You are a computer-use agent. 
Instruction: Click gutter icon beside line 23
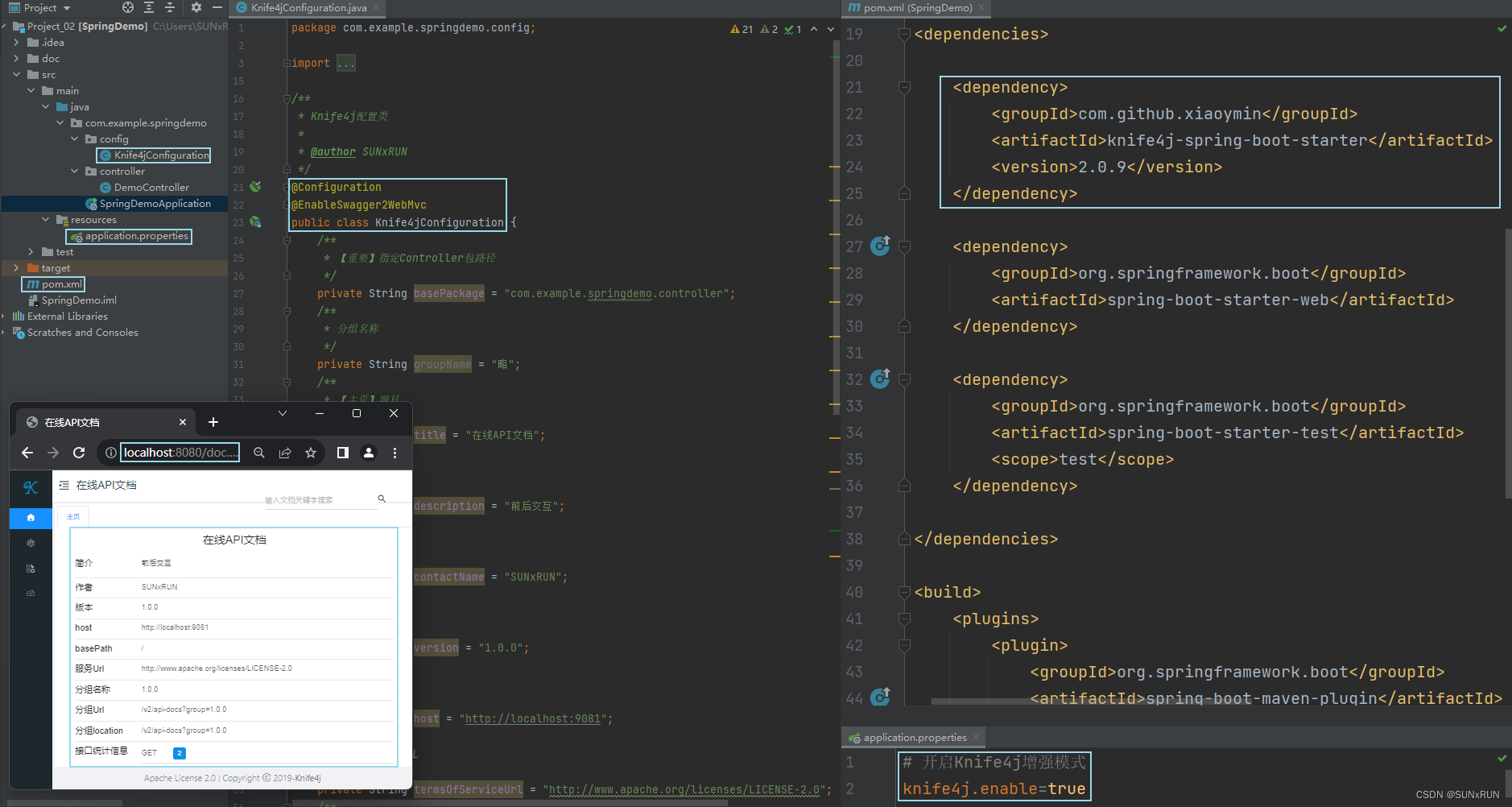255,221
